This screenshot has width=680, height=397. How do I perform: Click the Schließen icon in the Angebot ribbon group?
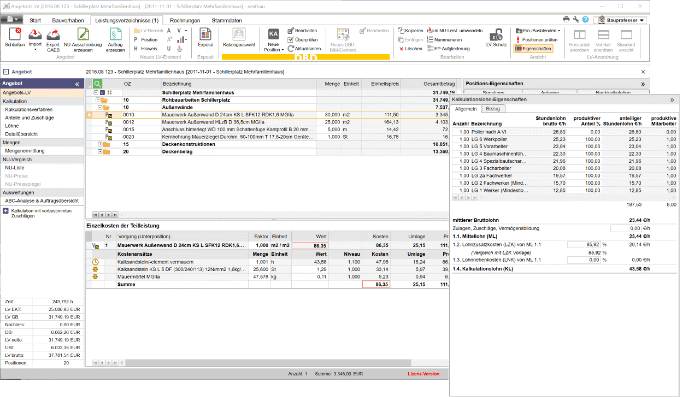tap(15, 34)
